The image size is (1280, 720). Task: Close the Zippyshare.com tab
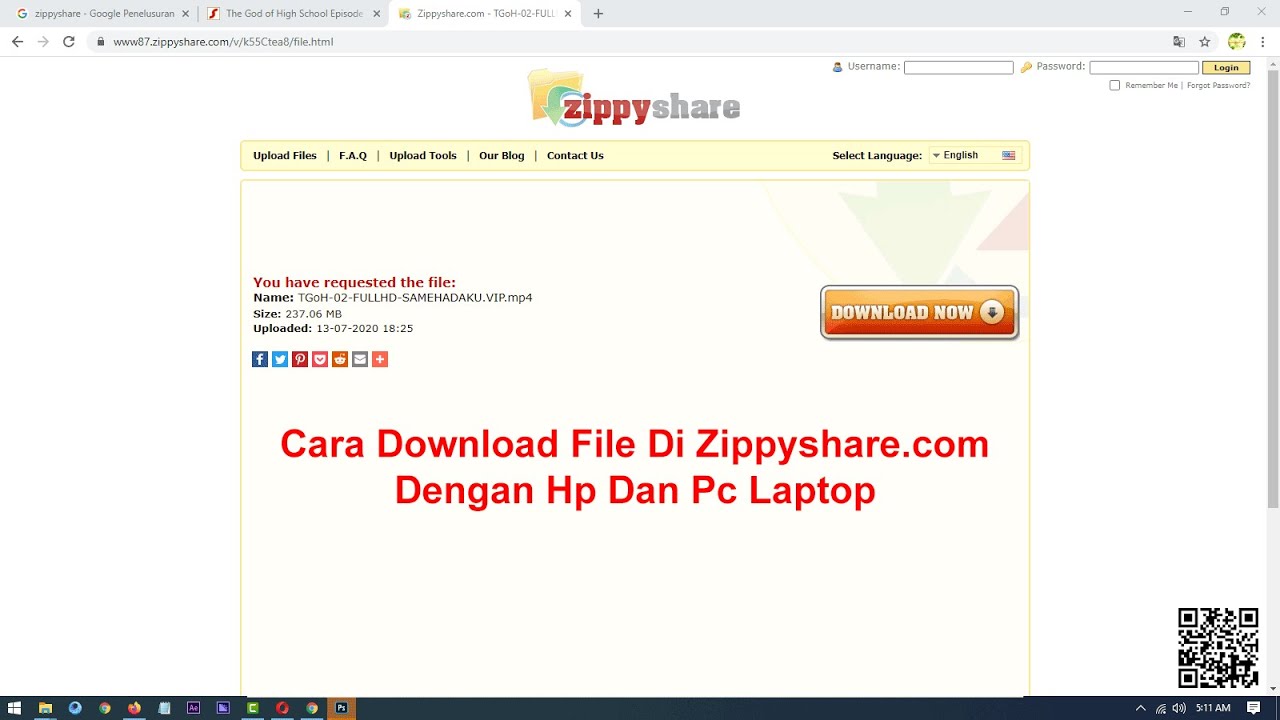[x=568, y=14]
